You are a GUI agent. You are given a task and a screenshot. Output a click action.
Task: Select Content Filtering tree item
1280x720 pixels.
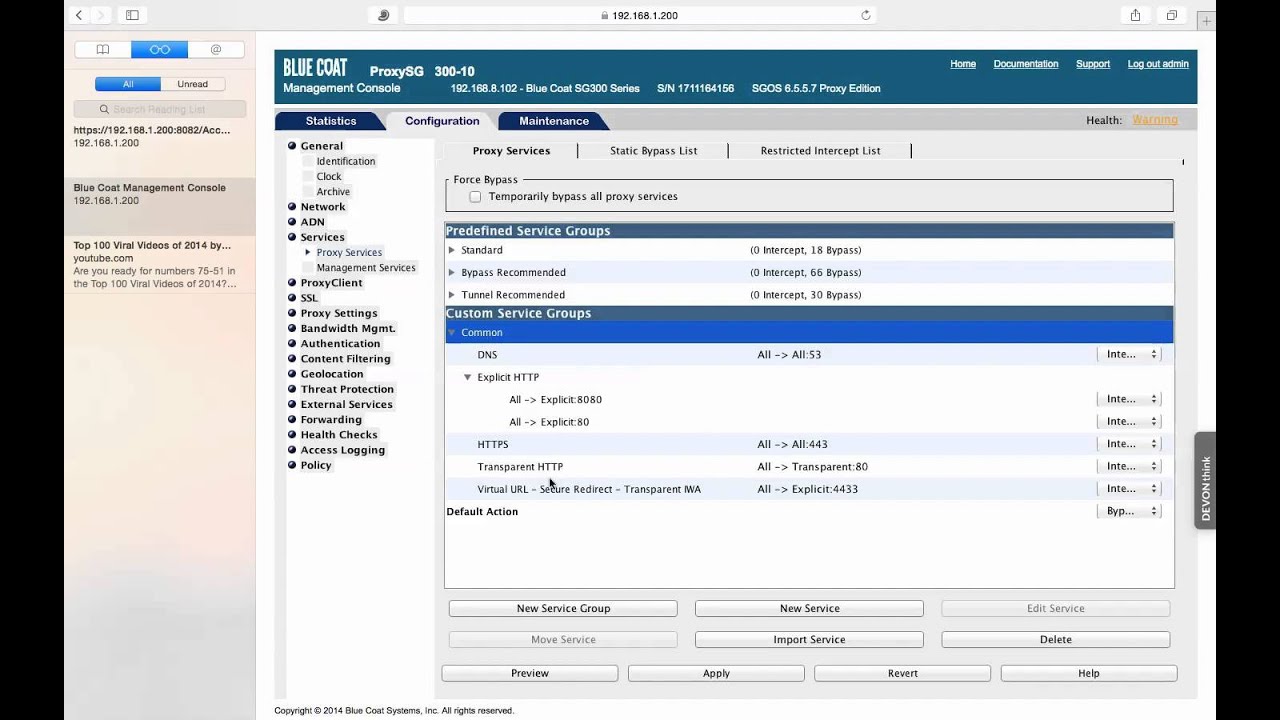pos(345,359)
